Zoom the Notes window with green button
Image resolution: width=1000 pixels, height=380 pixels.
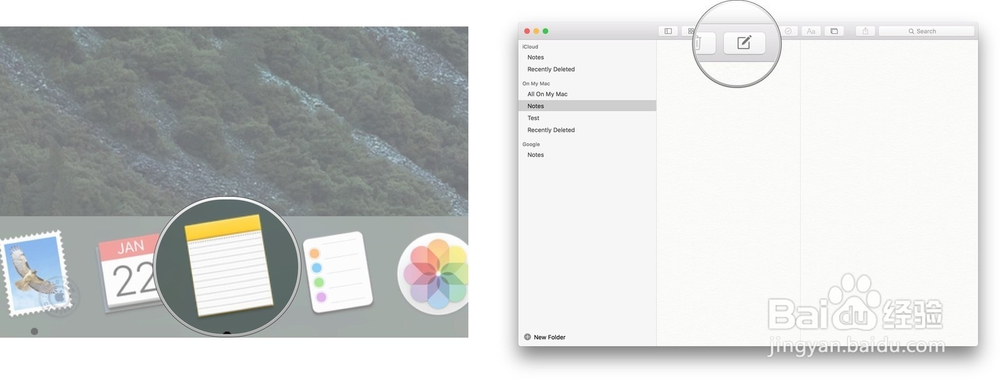click(x=545, y=31)
